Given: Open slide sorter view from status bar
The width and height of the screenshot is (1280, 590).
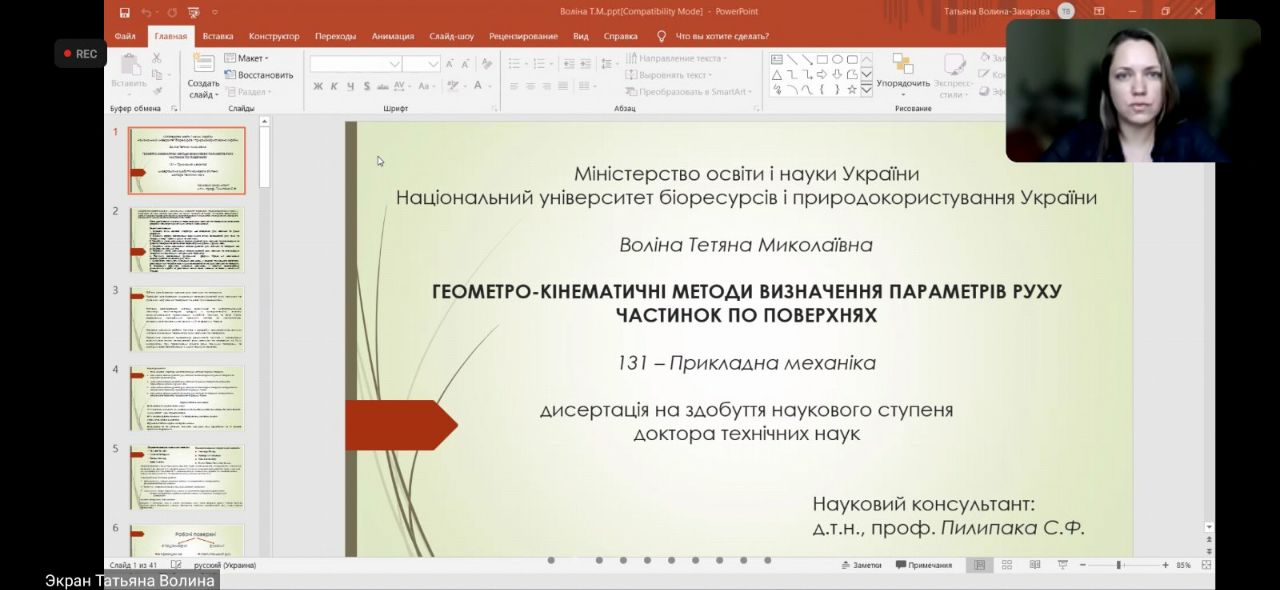Looking at the screenshot, I should 1007,565.
